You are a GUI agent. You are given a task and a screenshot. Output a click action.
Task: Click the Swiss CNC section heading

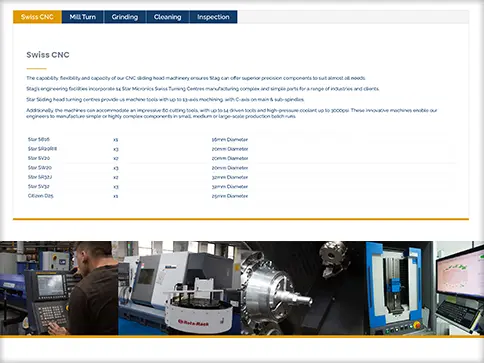pyautogui.click(x=48, y=55)
